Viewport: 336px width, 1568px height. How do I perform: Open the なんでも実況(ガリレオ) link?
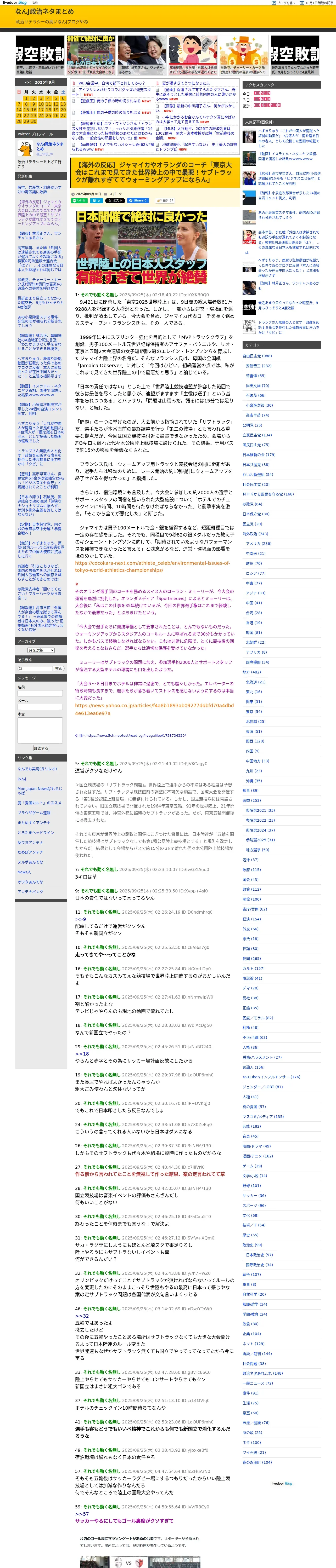tap(37, 769)
